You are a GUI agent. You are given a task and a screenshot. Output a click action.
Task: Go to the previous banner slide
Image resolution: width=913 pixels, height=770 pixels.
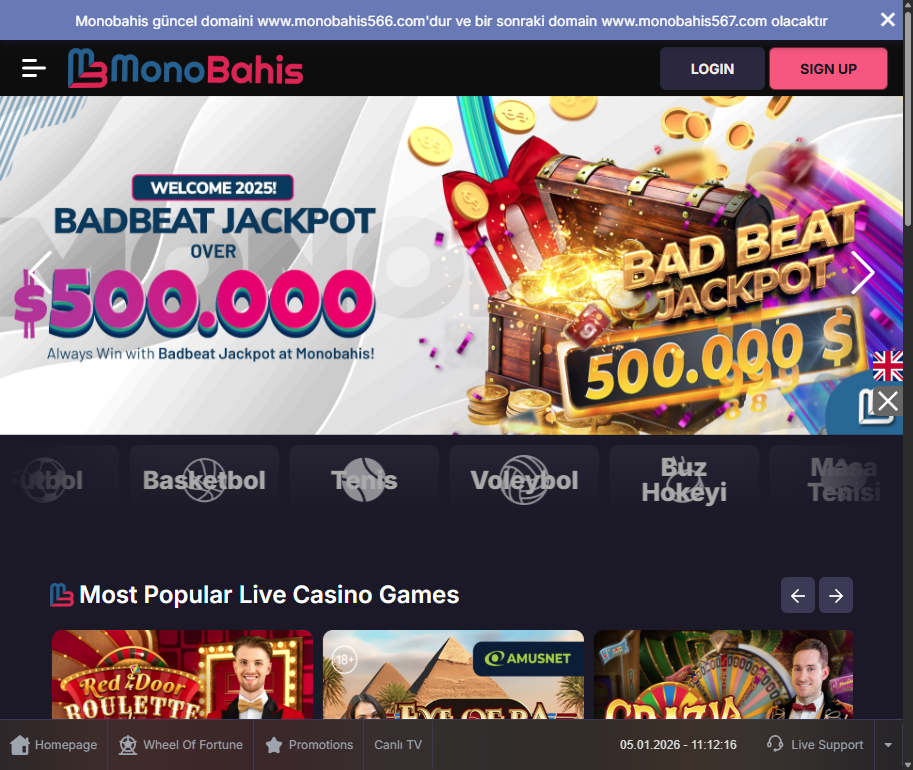41,272
